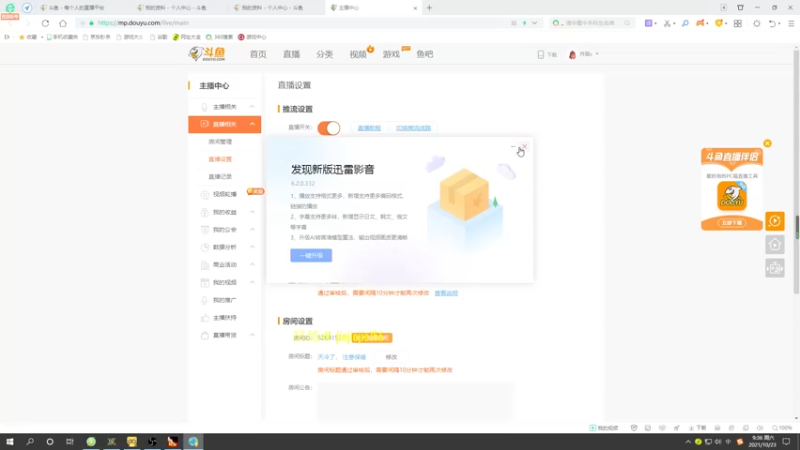800x450 pixels.
Task: Select 房间管理 in the sidebar
Action: coord(220,141)
